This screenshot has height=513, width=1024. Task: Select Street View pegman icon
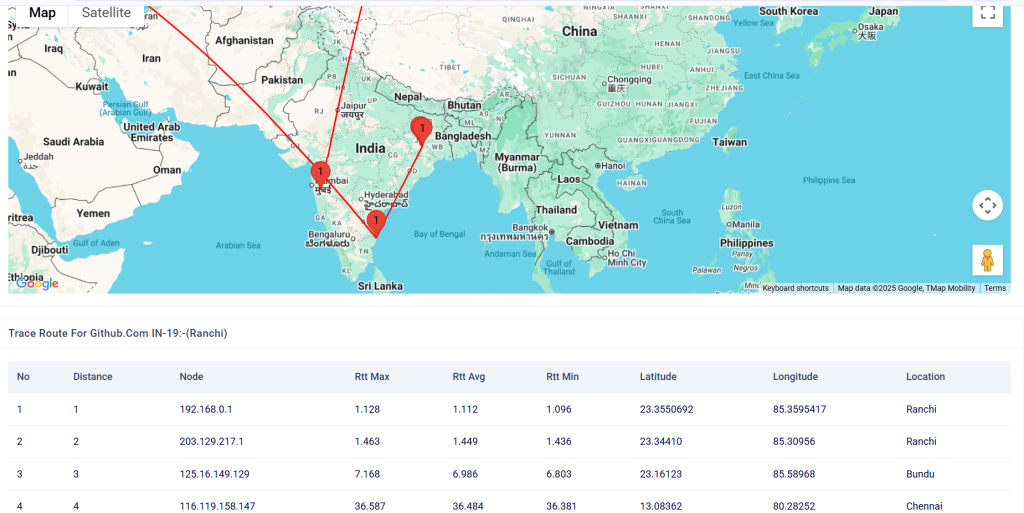987,260
